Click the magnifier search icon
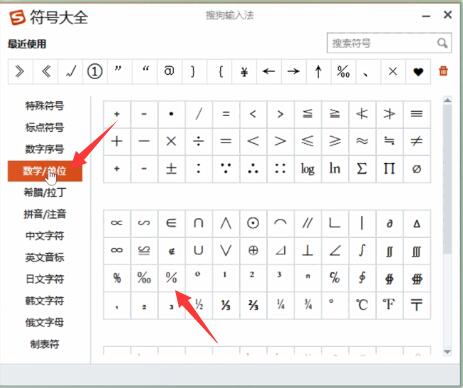 (x=442, y=43)
